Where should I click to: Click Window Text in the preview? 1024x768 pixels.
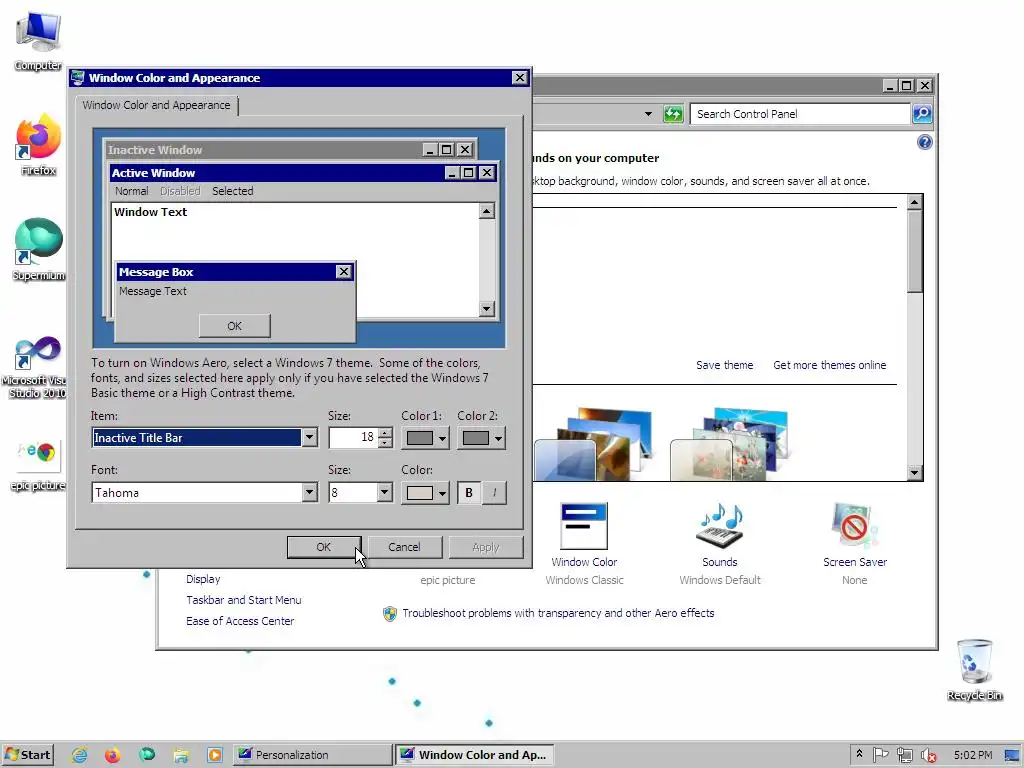pyautogui.click(x=150, y=212)
